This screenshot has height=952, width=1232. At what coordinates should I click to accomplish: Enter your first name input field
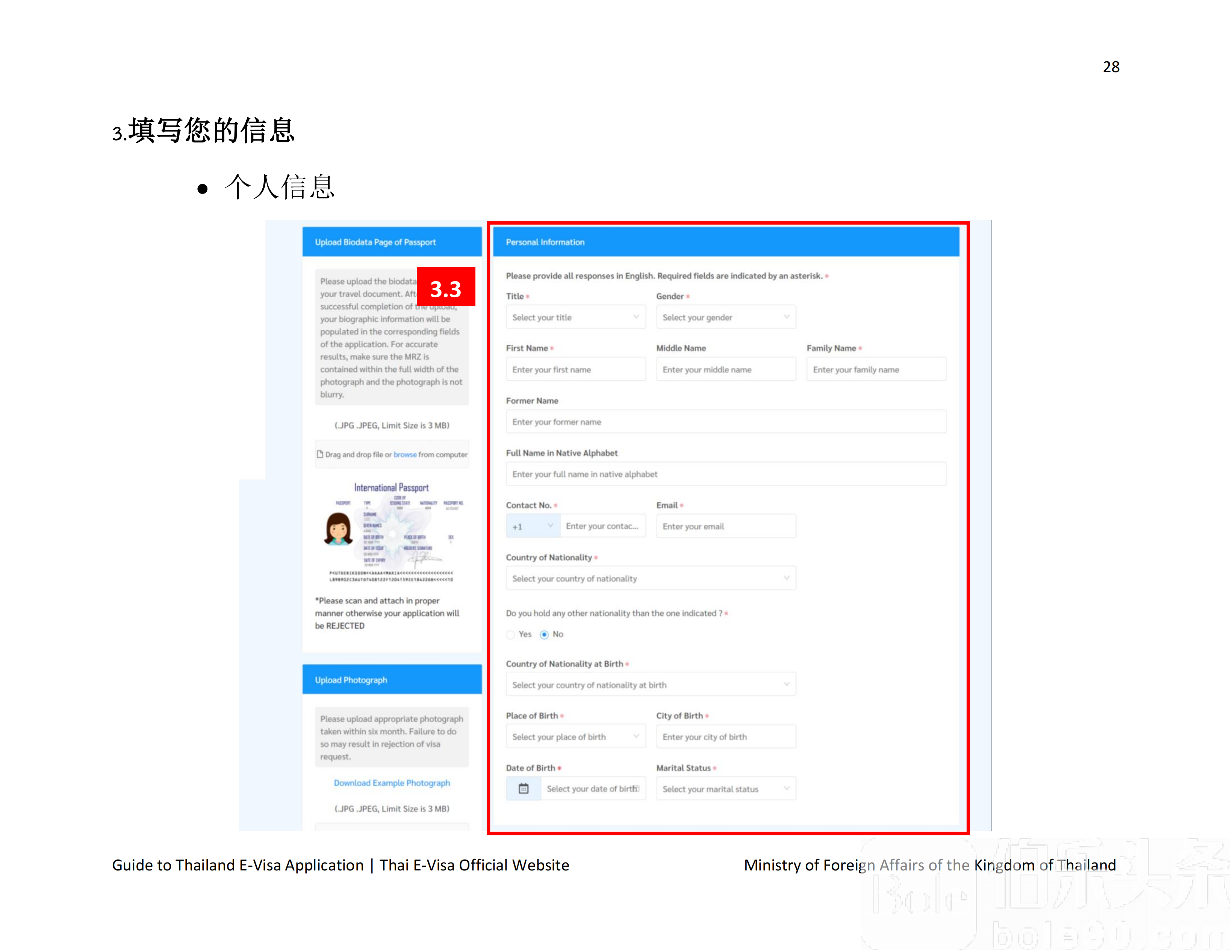[574, 369]
